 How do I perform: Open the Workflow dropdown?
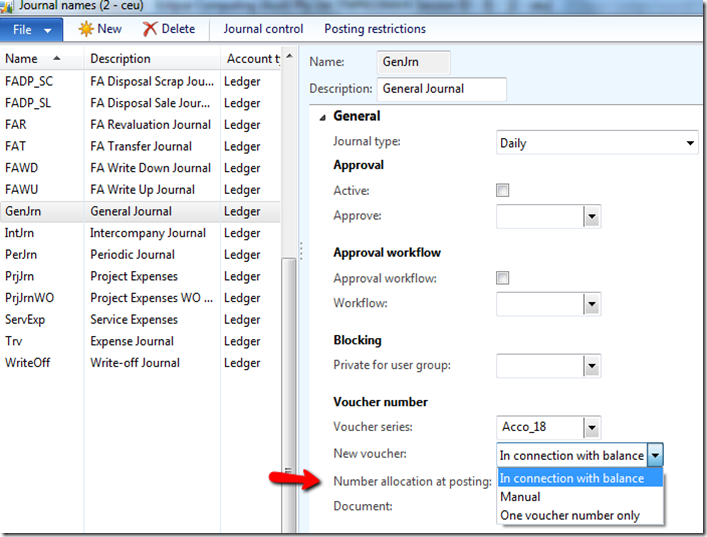(592, 305)
